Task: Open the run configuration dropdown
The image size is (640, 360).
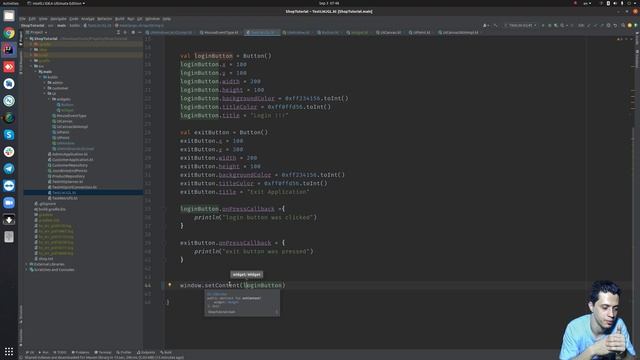Action: pos(521,25)
